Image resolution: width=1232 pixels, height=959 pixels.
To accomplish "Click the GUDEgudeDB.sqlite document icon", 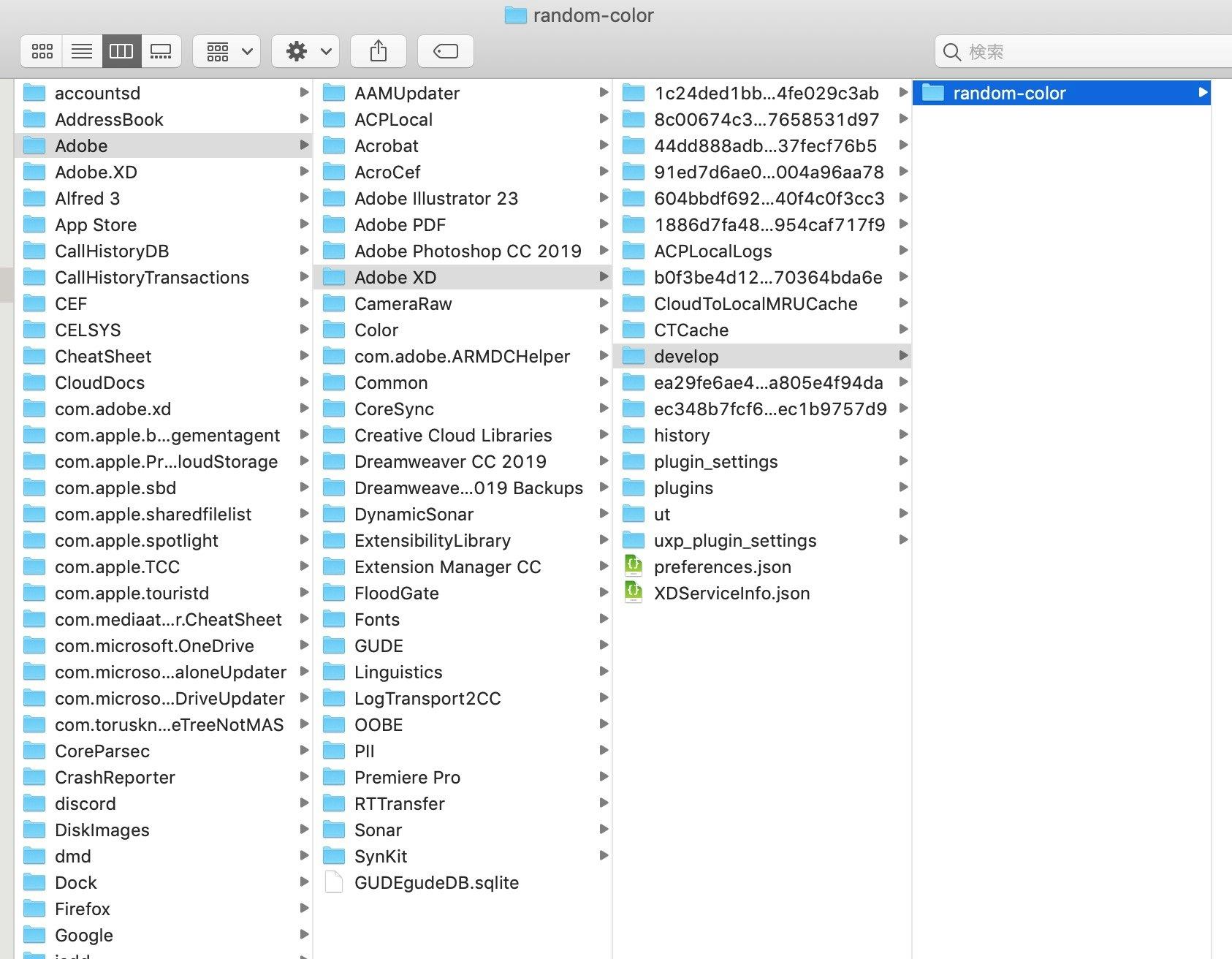I will coord(334,882).
